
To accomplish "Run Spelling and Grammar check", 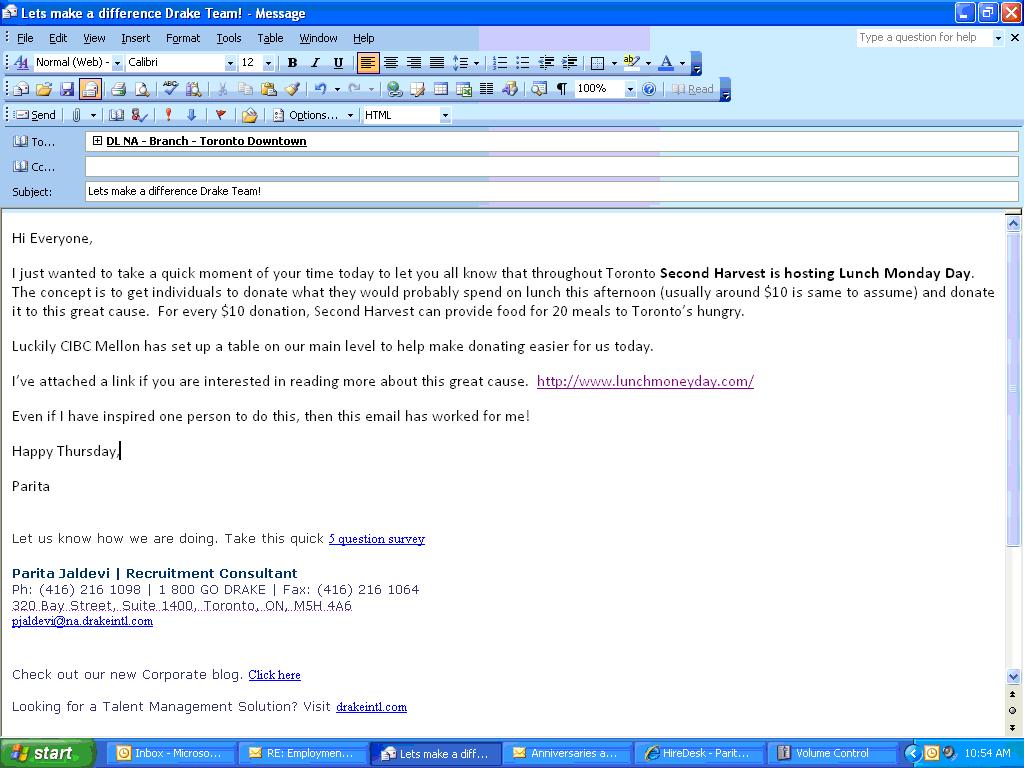I will (170, 89).
